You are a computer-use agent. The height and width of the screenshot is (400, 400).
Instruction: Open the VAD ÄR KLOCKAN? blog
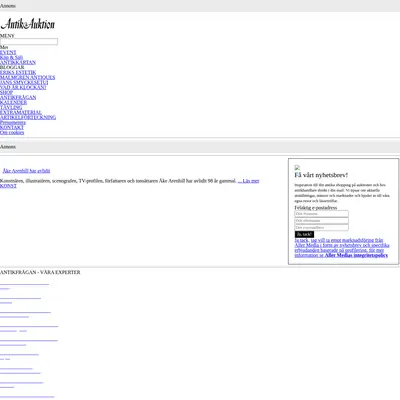point(23,87)
